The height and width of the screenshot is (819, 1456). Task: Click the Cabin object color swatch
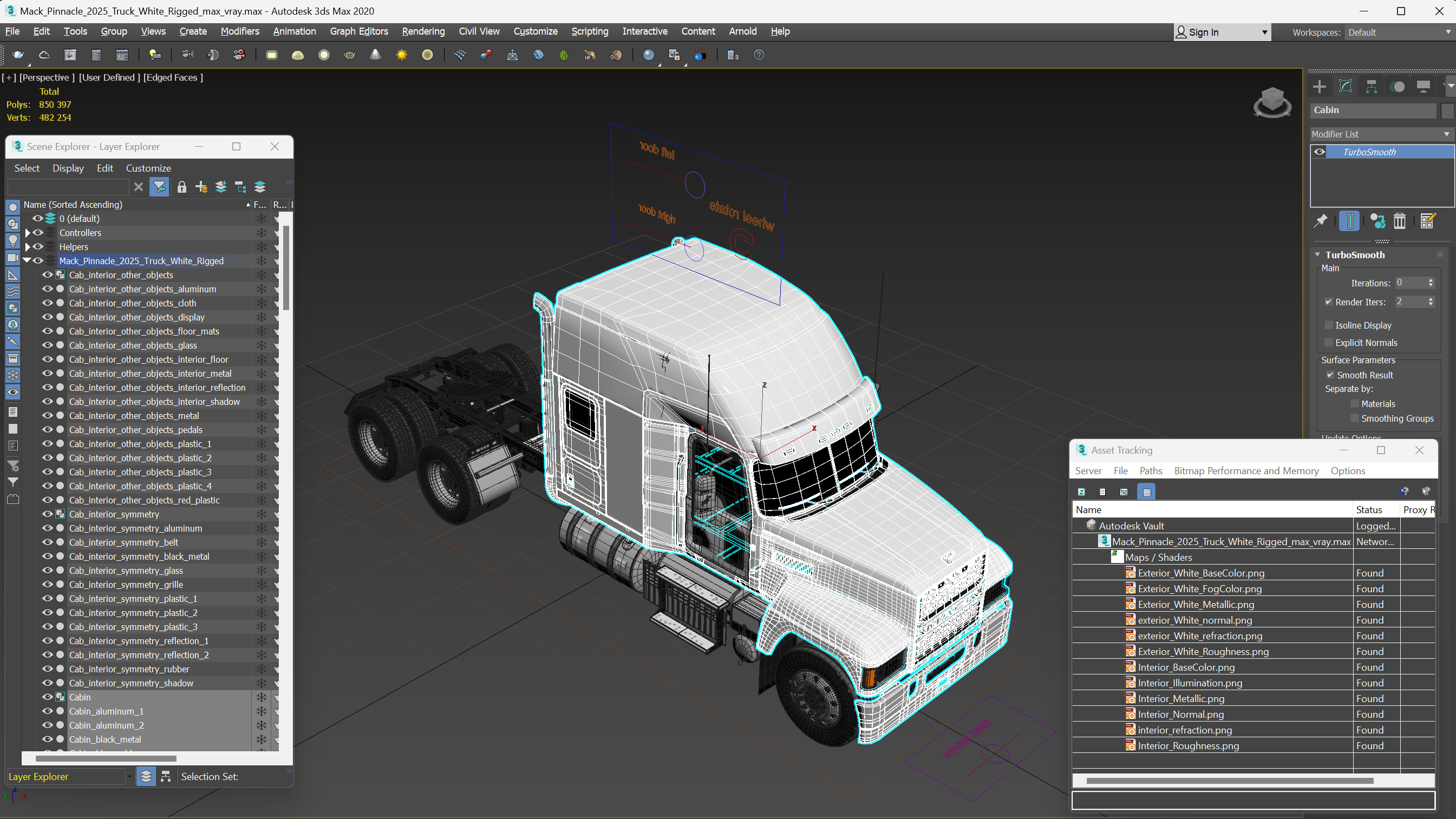tap(1447, 110)
